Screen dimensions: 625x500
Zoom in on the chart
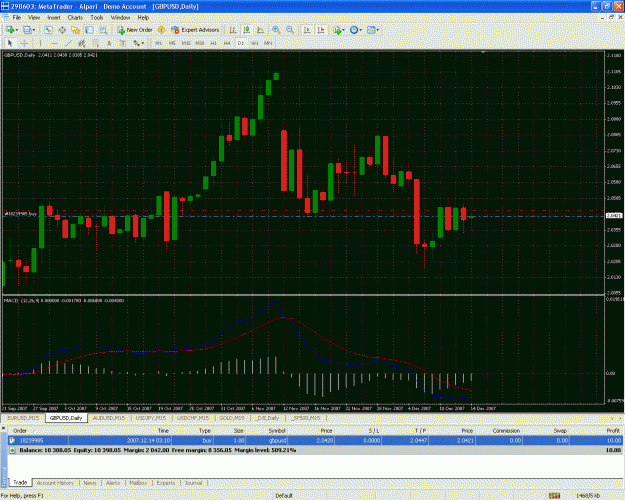pos(276,30)
